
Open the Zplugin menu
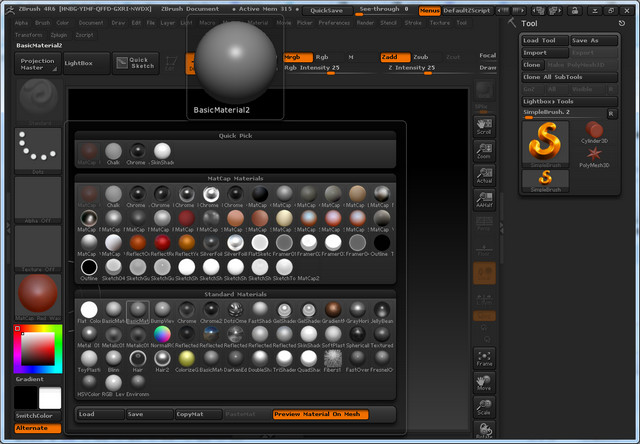pyautogui.click(x=59, y=35)
